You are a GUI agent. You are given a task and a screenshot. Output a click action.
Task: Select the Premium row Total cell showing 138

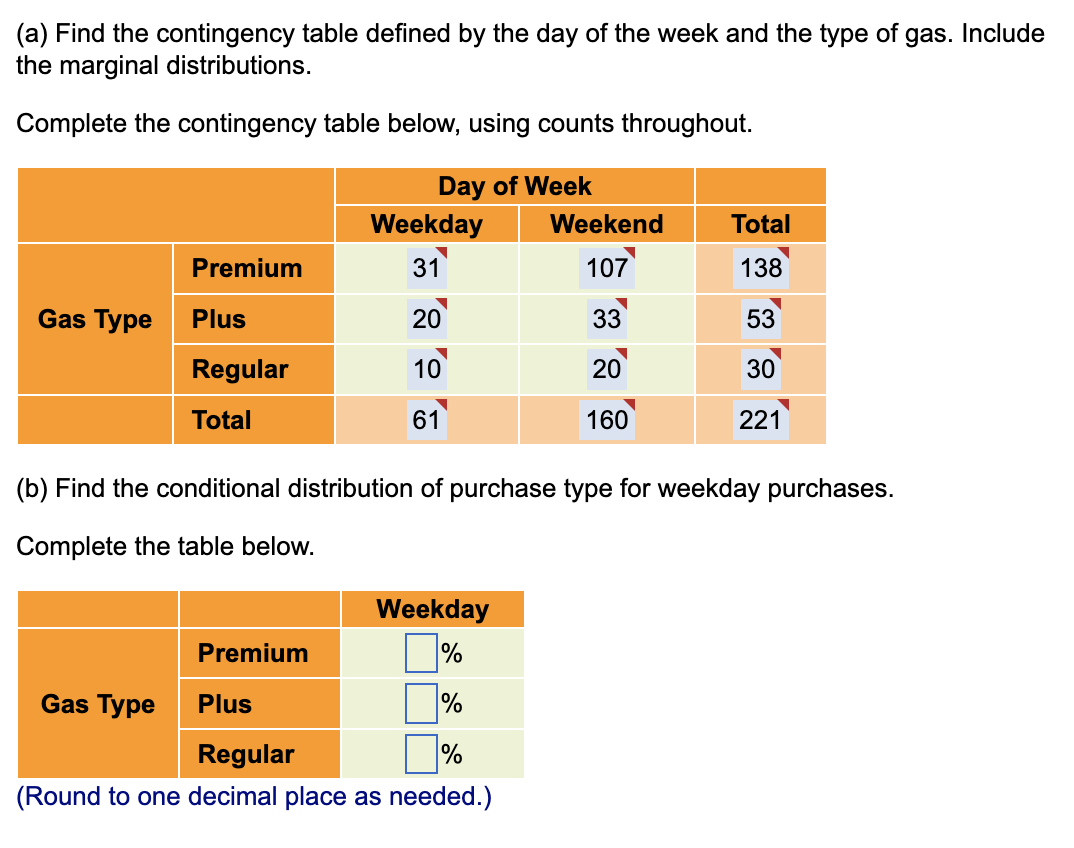(x=761, y=268)
